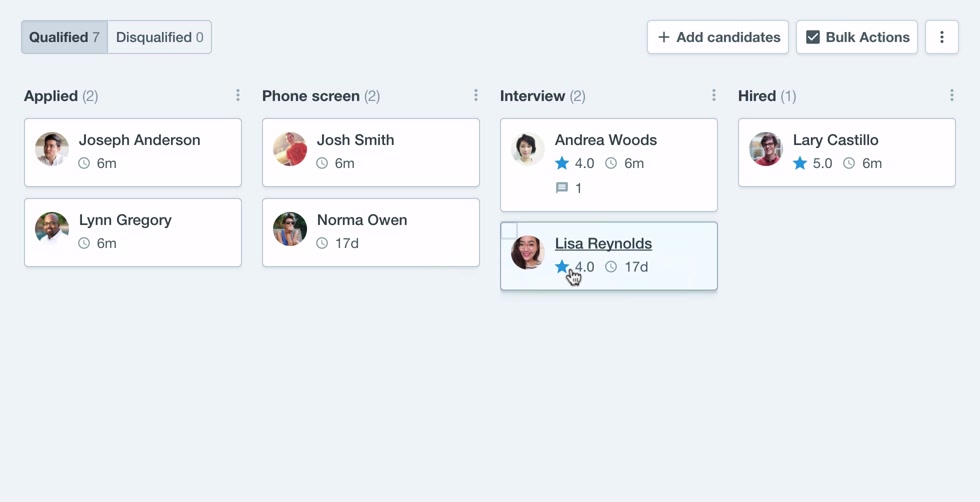Open the Hired column options menu
Image resolution: width=980 pixels, height=502 pixels.
(952, 96)
